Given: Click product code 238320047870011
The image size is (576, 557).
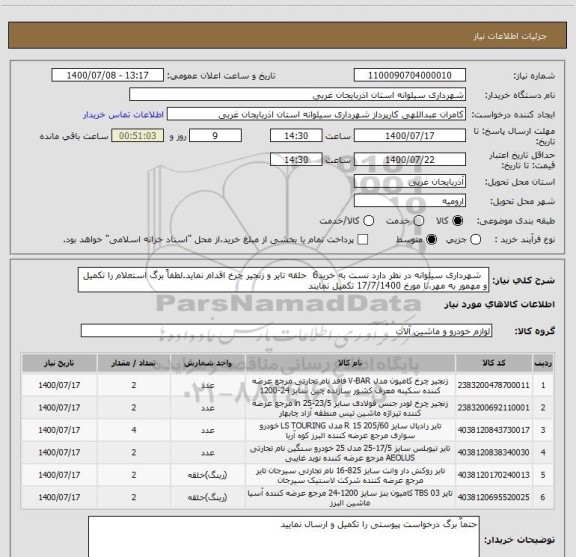Looking at the screenshot, I should point(494,385).
